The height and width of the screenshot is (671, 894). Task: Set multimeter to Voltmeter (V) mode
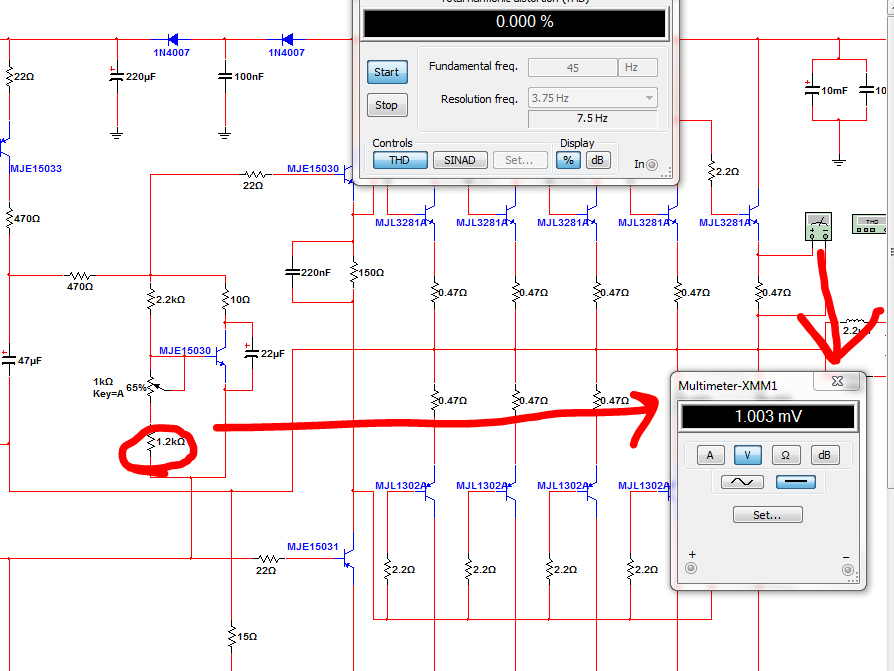click(747, 455)
